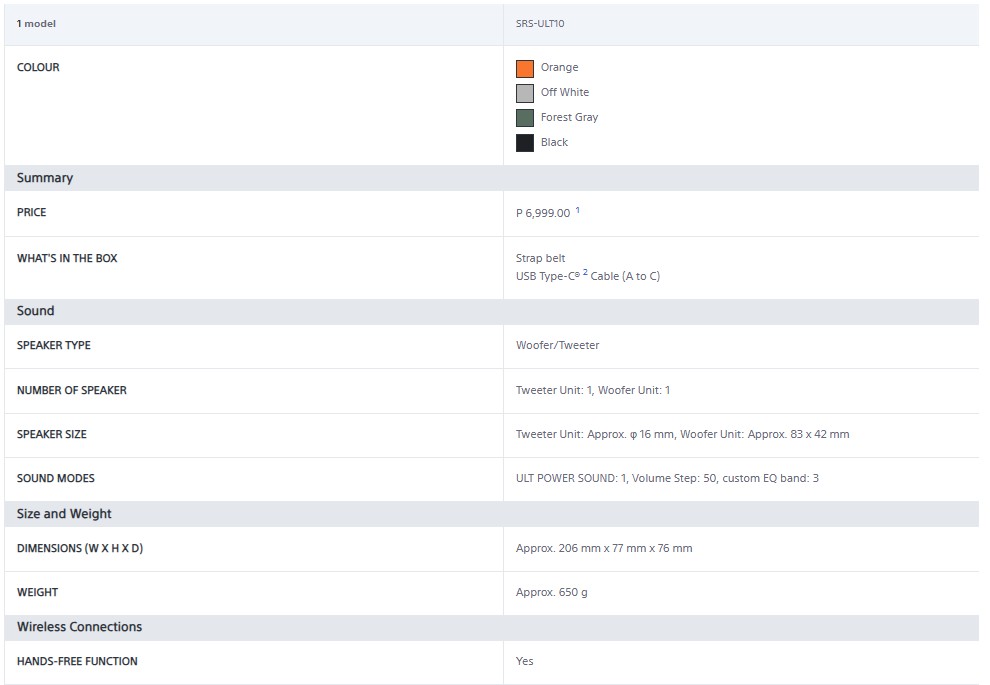Click the WHAT'S IN THE BOX row label
Screen dimensions: 990x685
(67, 258)
